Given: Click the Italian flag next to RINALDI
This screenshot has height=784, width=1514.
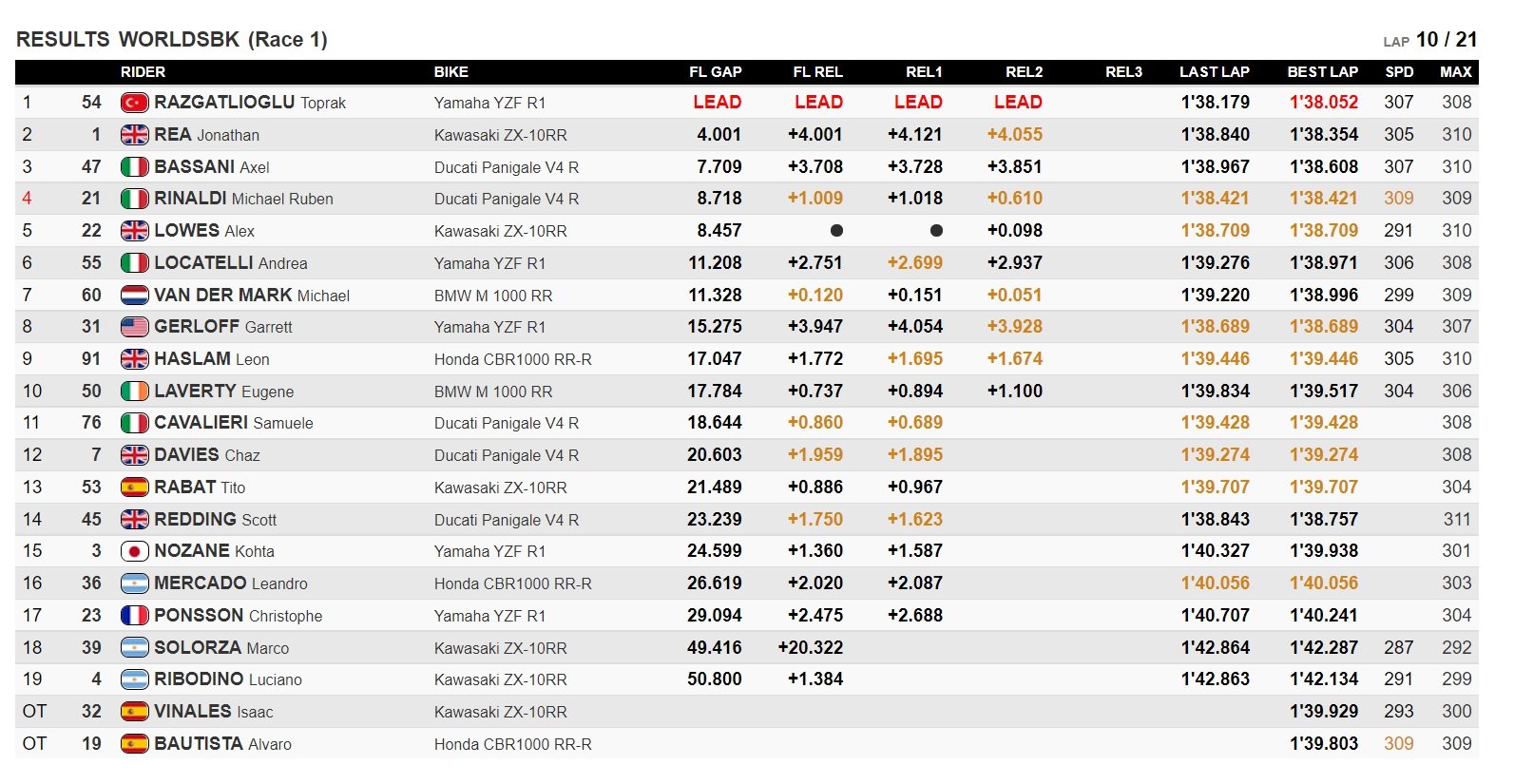Looking at the screenshot, I should coord(134,199).
